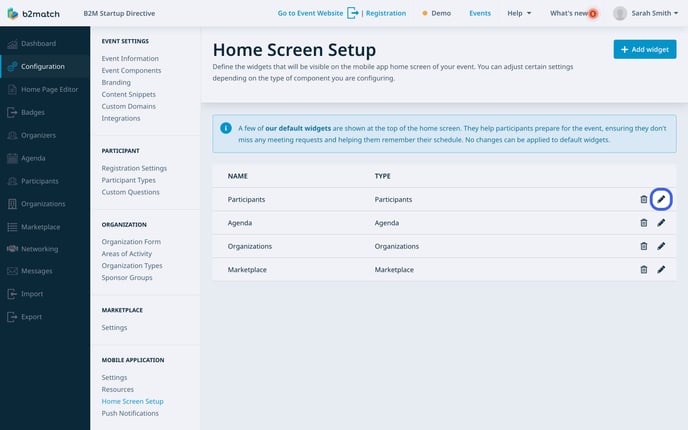The width and height of the screenshot is (688, 430).
Task: Follow the Registration link
Action: click(386, 13)
